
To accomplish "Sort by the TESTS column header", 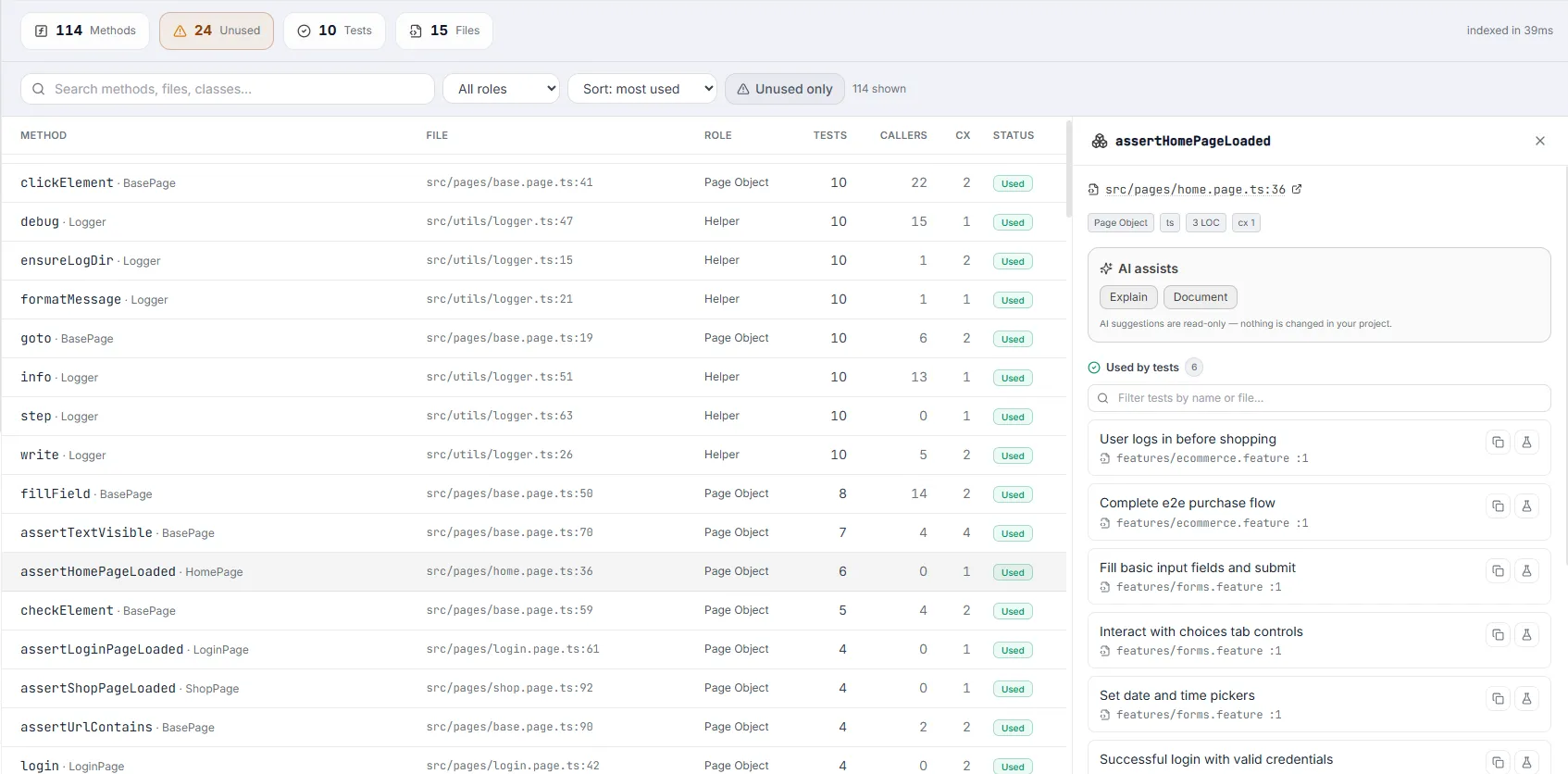I will tap(830, 135).
